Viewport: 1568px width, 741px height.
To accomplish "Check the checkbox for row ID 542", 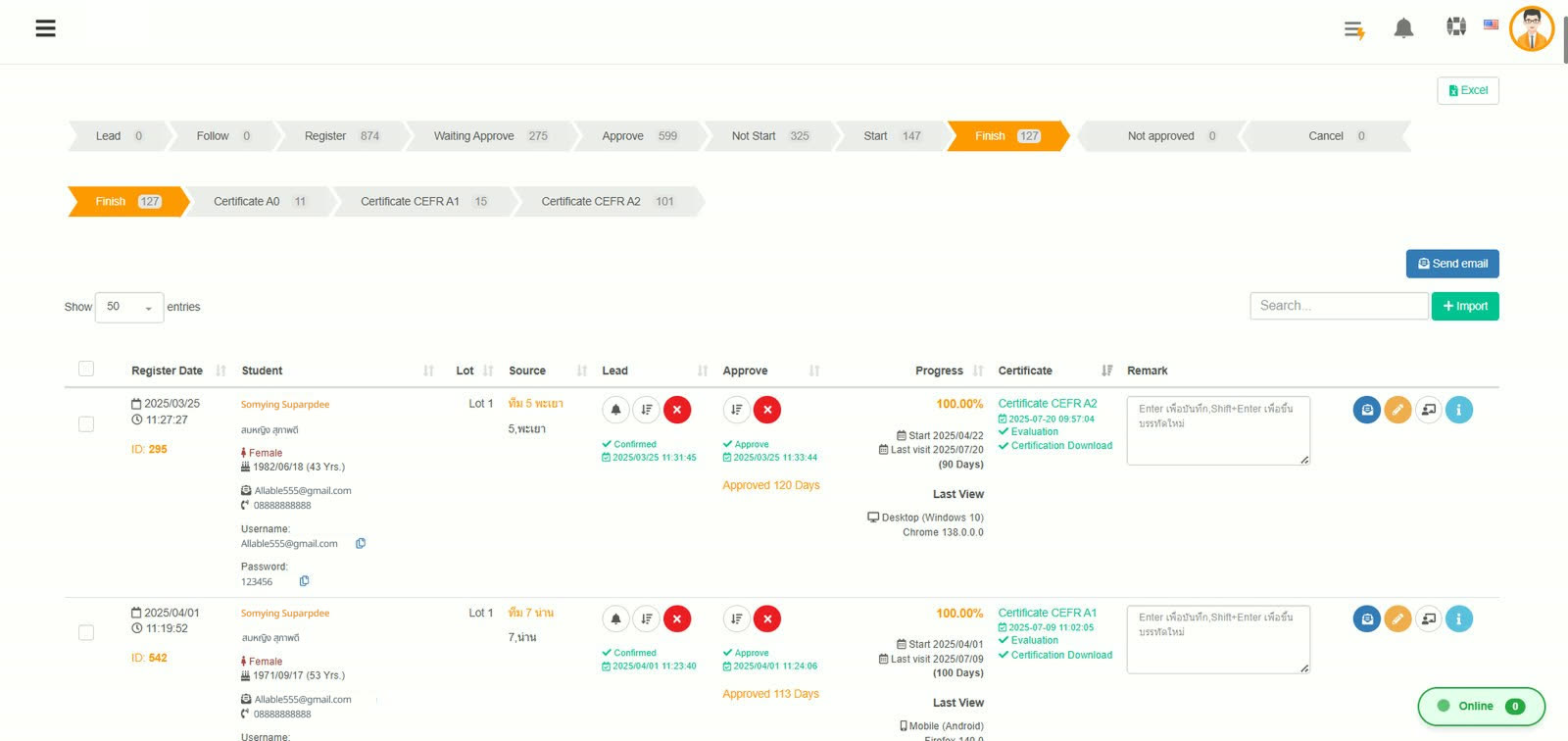I will pyautogui.click(x=86, y=632).
